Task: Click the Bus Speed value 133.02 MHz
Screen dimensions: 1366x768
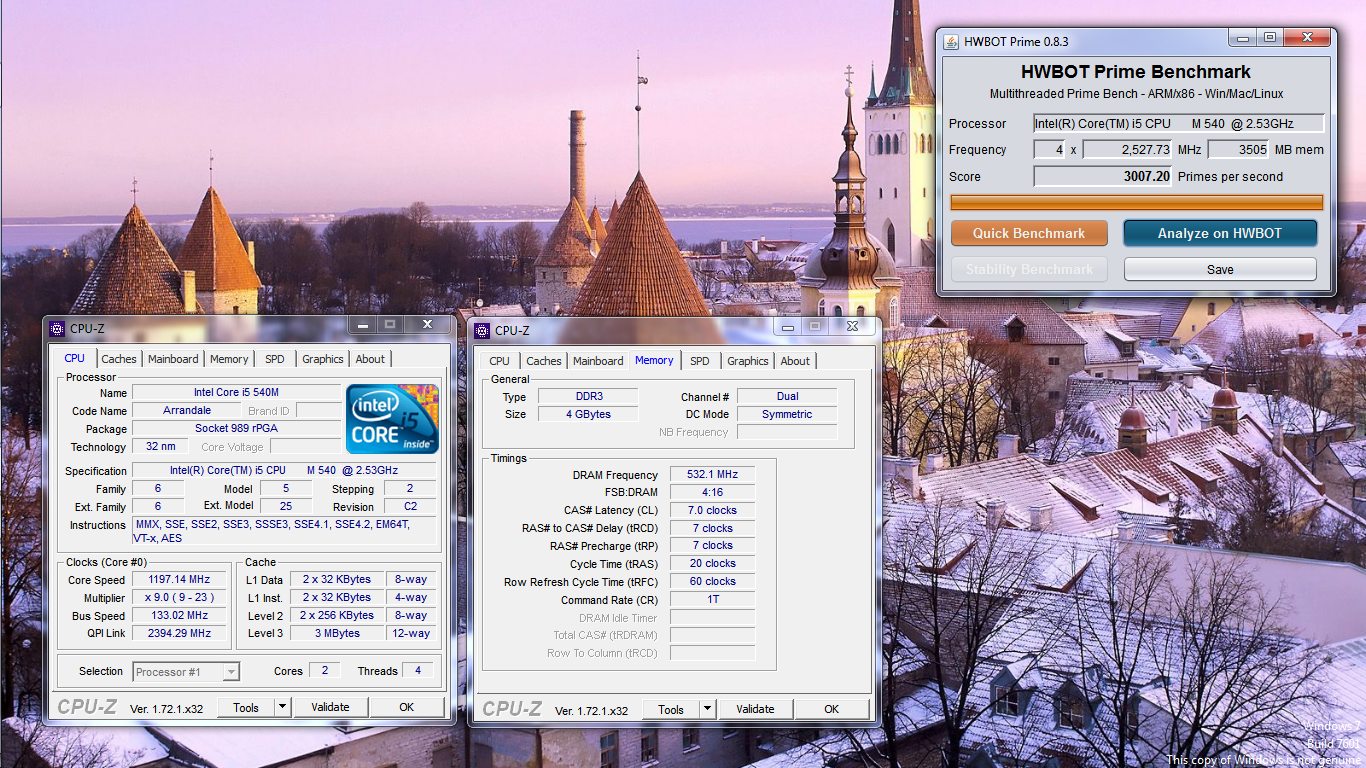Action: point(181,616)
